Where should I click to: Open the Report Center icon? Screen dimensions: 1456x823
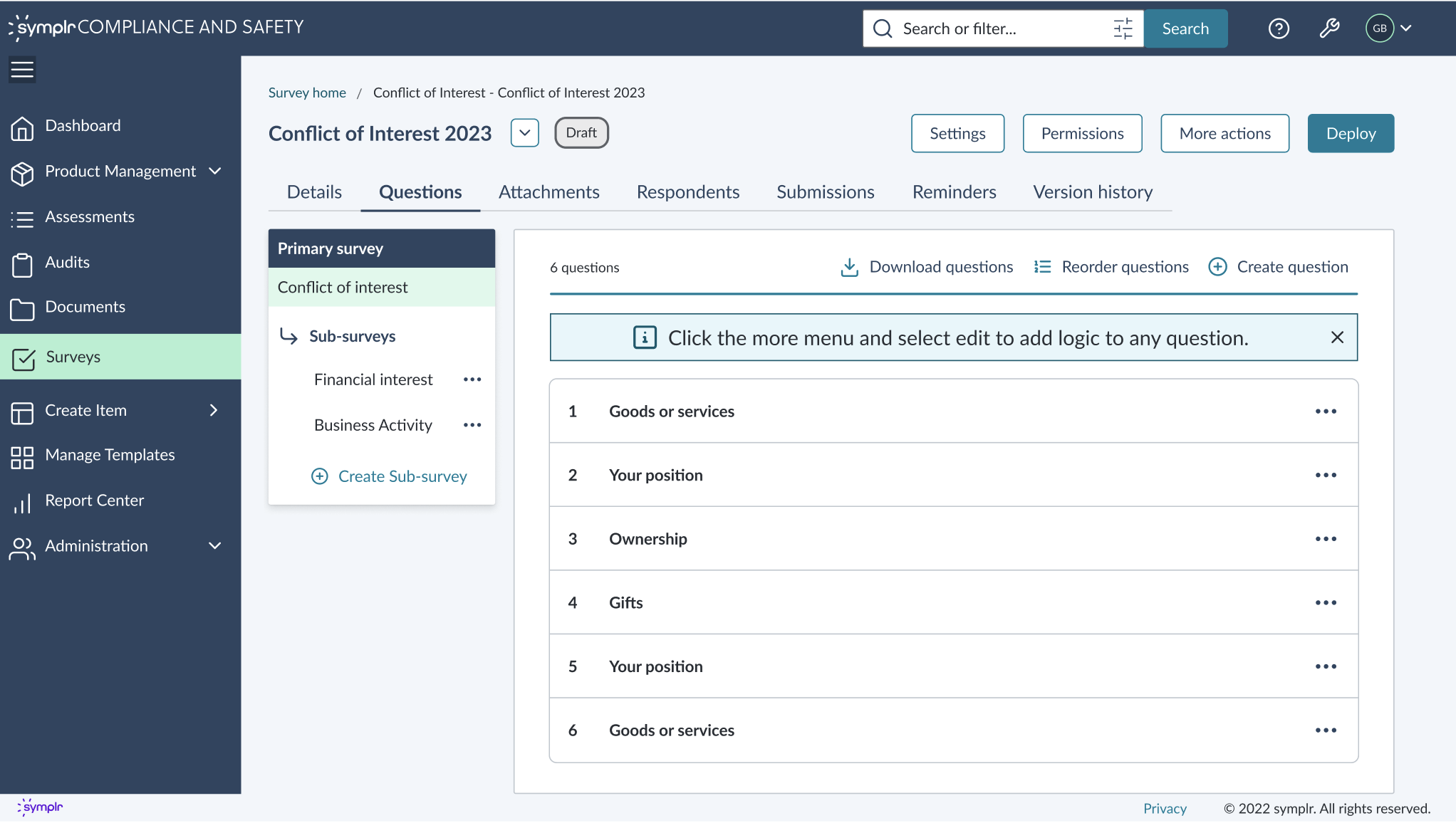tap(23, 500)
